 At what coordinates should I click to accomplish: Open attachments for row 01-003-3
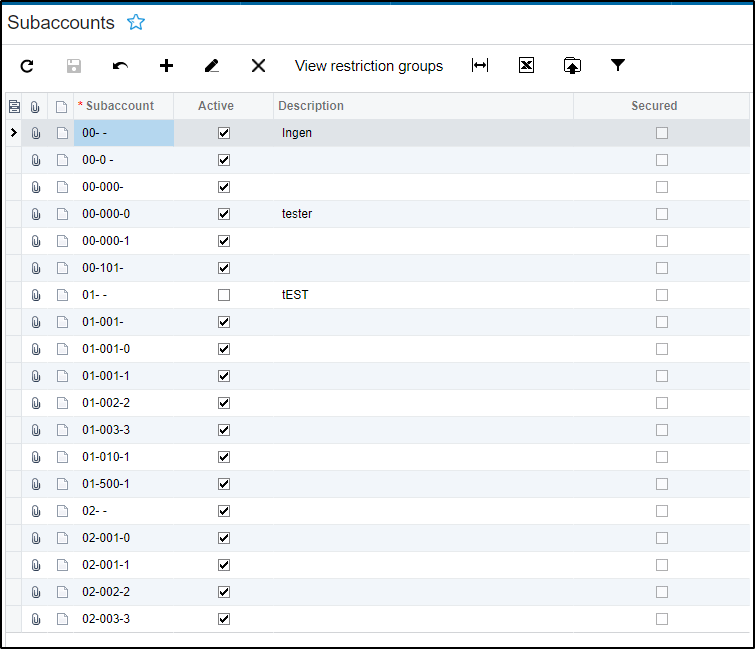click(x=36, y=430)
